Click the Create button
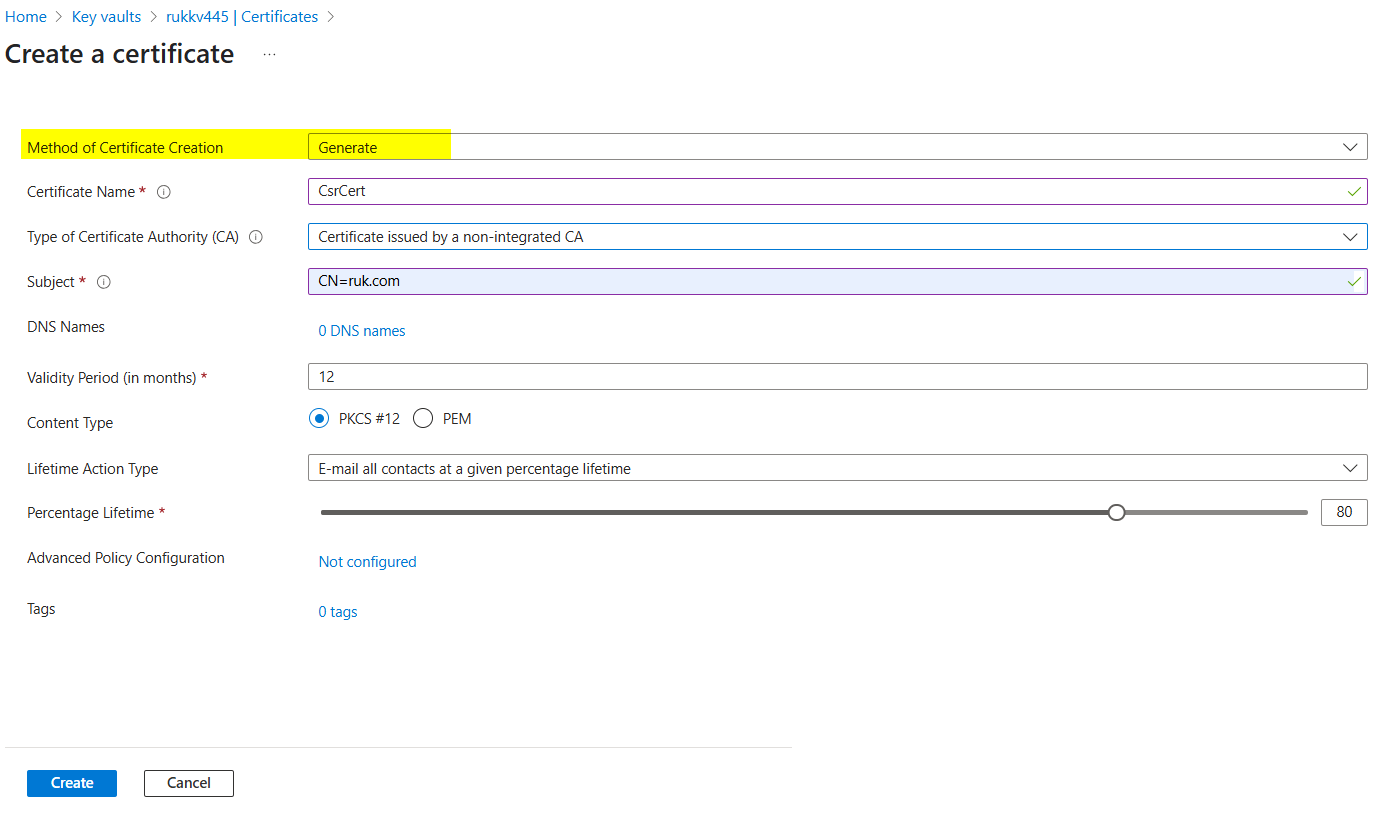The width and height of the screenshot is (1382, 819). pos(72,783)
